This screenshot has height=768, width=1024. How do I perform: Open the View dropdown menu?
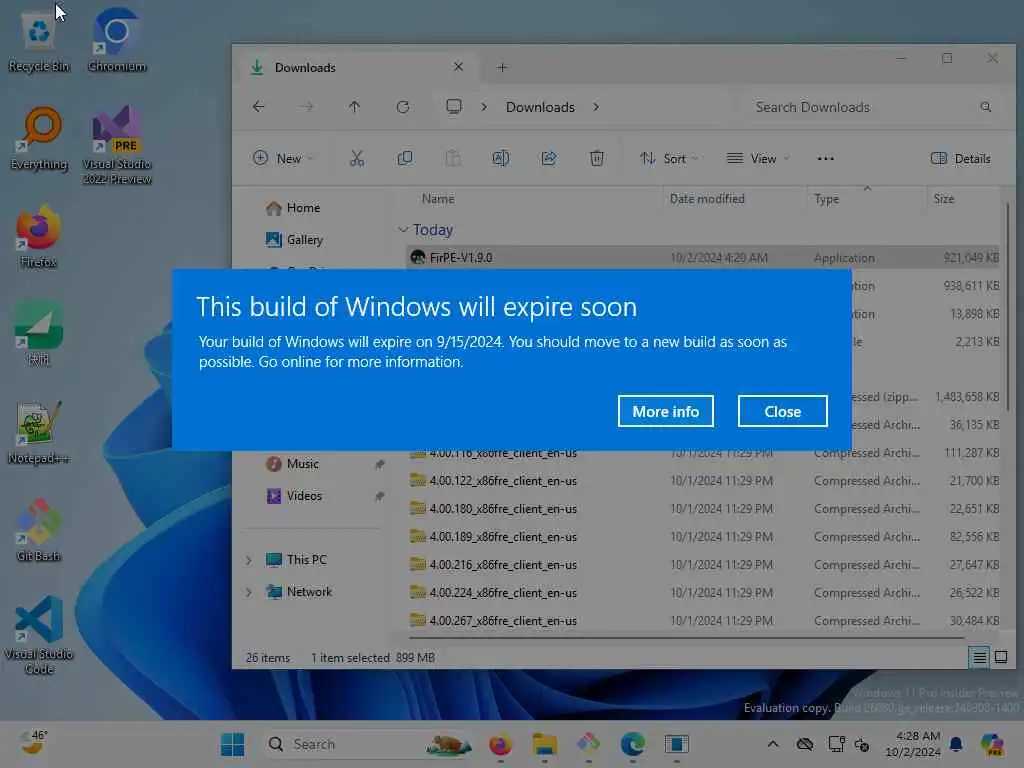[758, 158]
